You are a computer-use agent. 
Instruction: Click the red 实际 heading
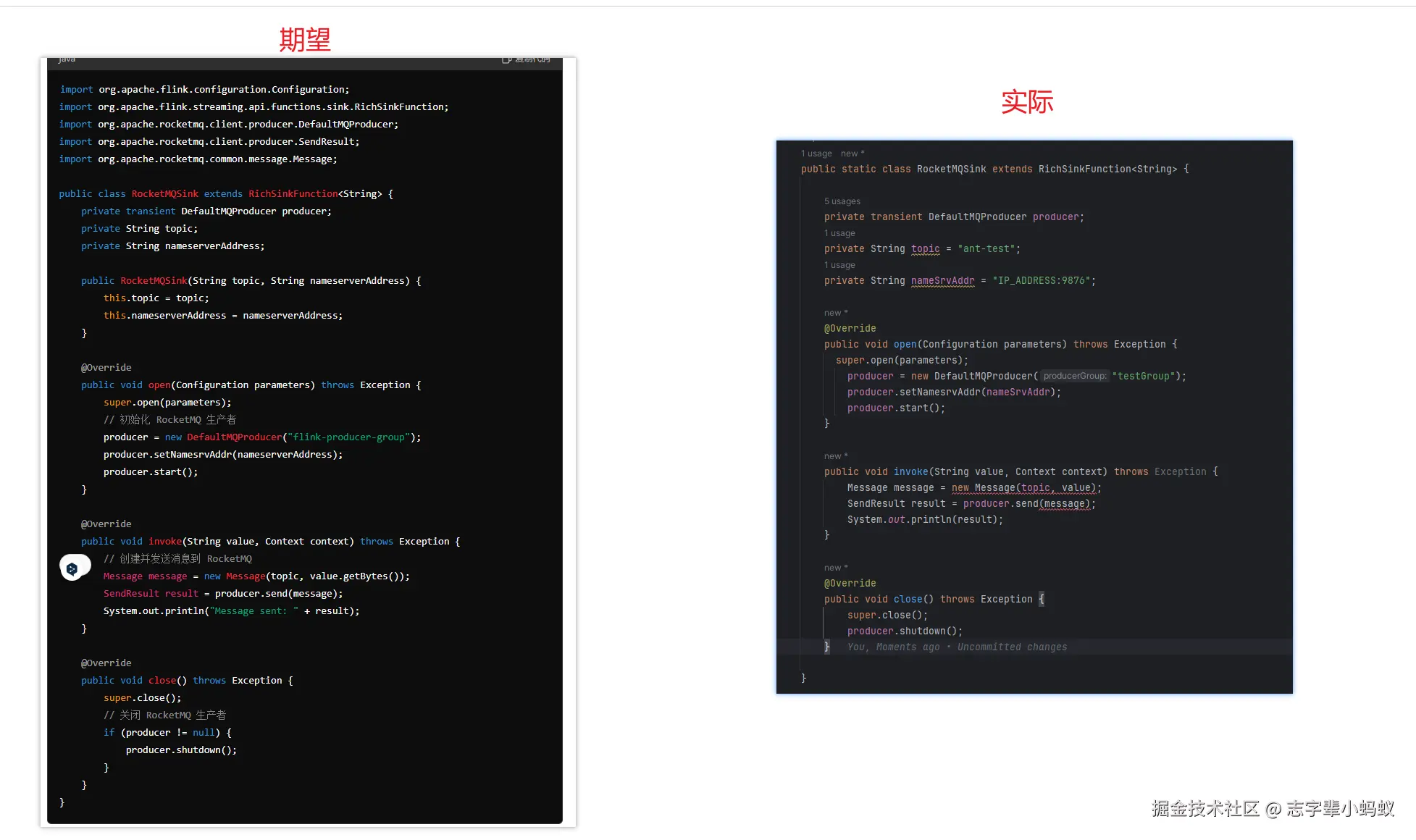click(x=1027, y=102)
